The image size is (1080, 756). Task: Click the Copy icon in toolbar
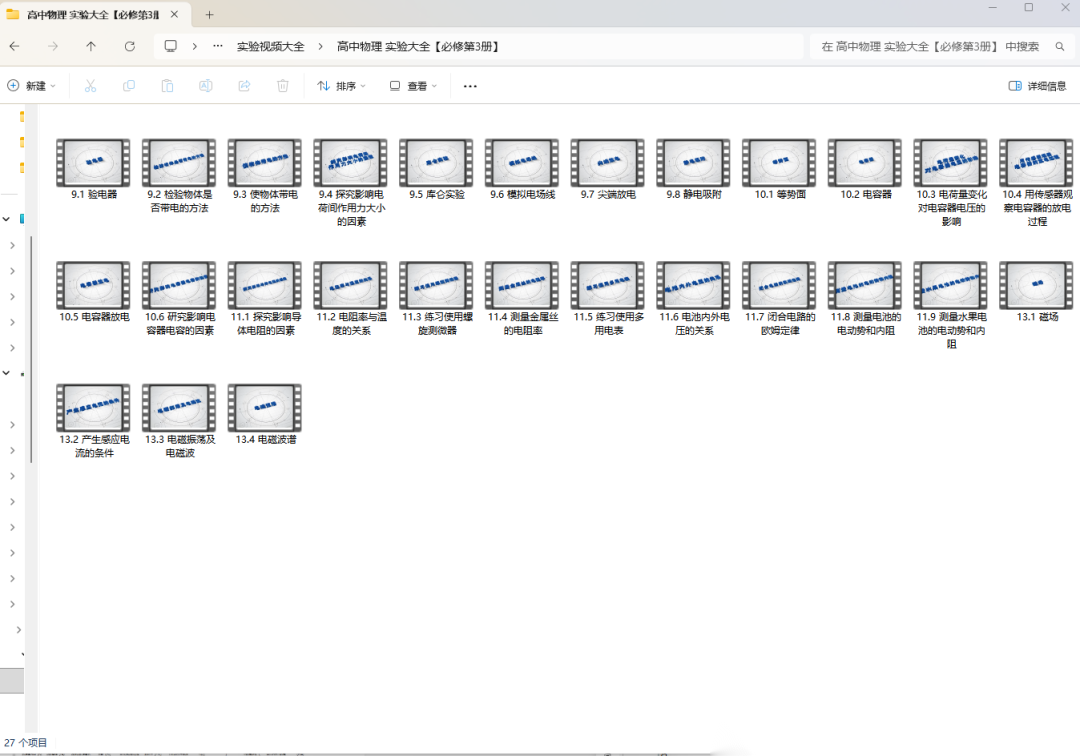pos(128,86)
